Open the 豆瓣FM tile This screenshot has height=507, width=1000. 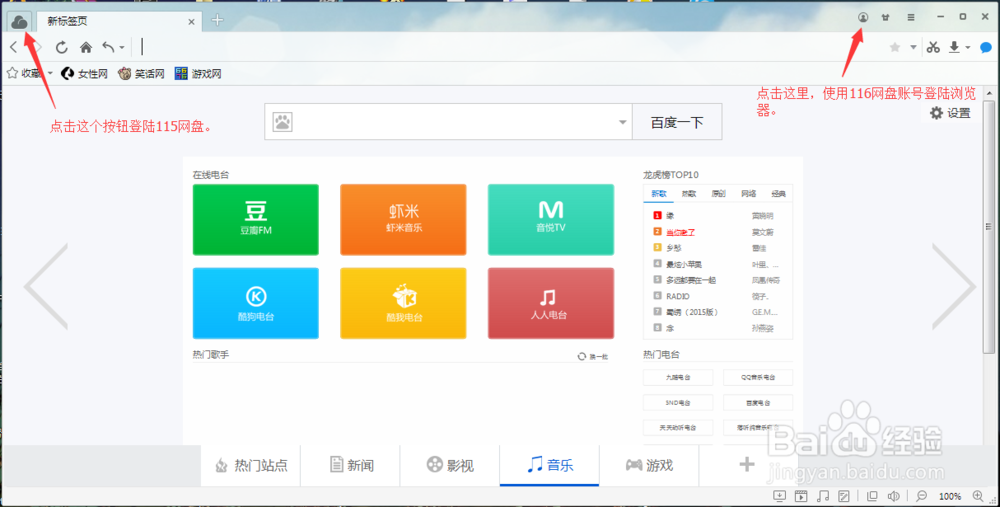[256, 219]
